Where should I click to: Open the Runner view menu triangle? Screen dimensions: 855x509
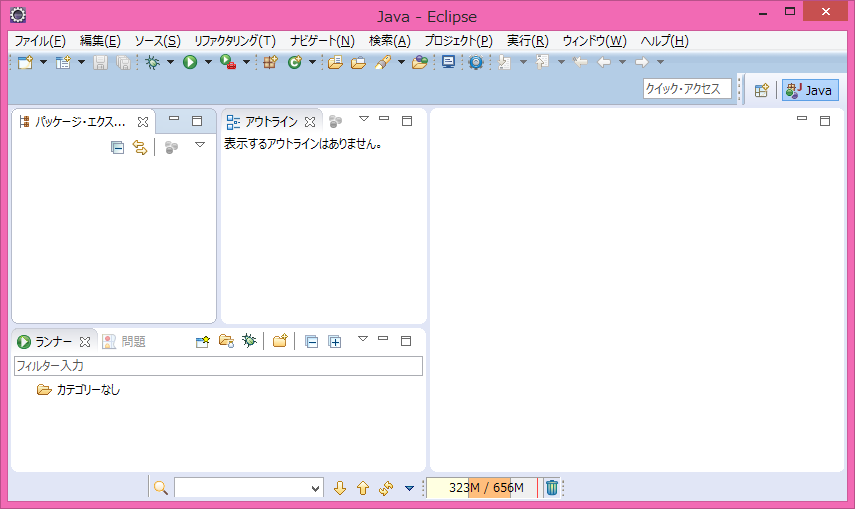tap(363, 339)
